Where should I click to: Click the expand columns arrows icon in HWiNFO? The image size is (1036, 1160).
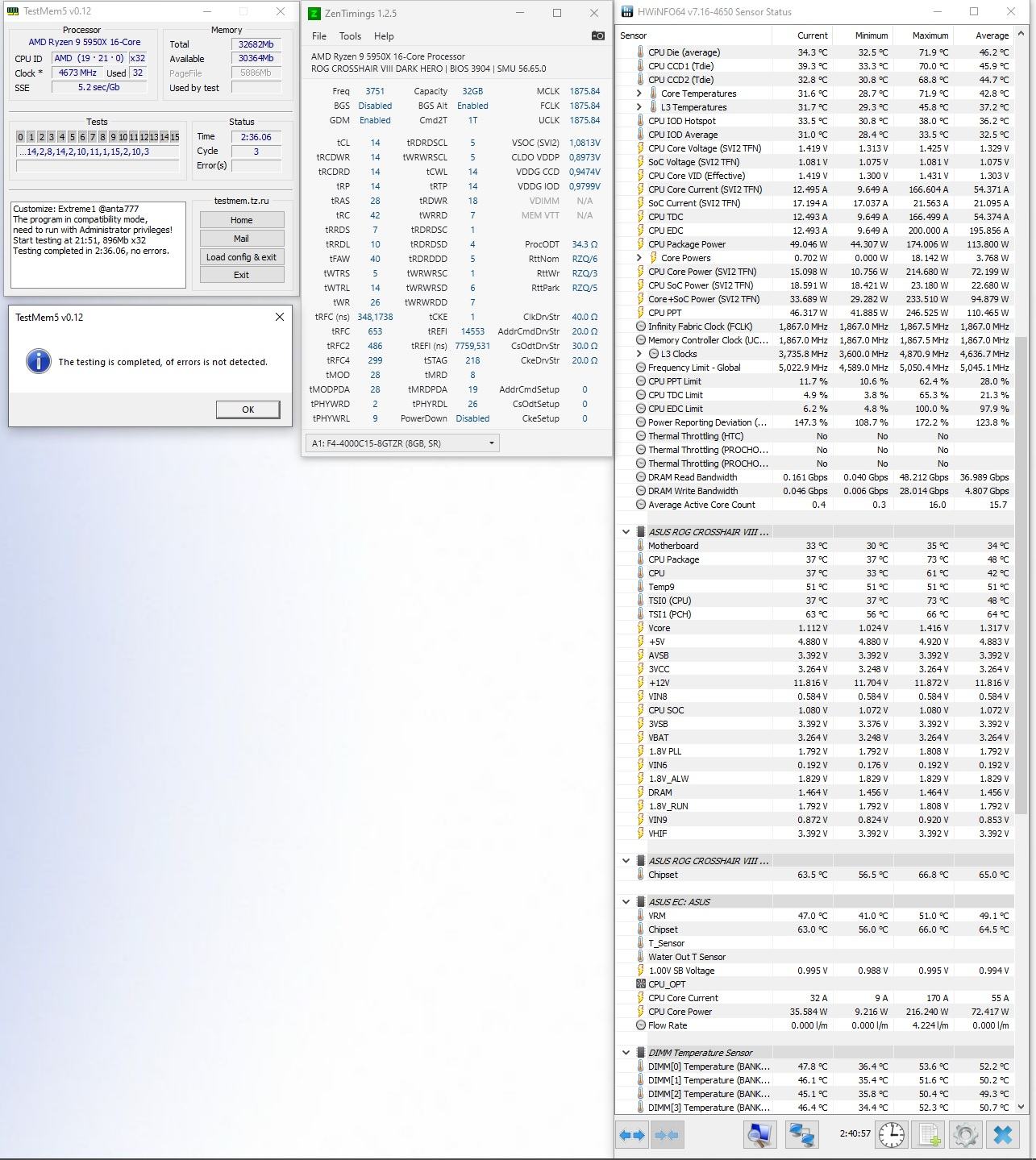tap(632, 1135)
